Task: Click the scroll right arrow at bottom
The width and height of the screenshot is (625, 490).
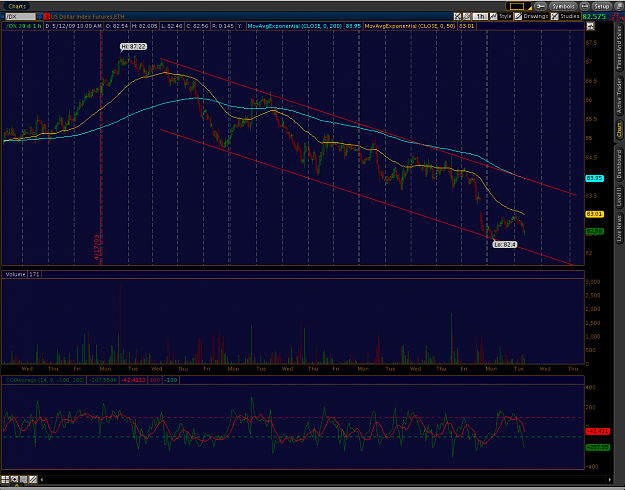Action: pyautogui.click(x=609, y=480)
